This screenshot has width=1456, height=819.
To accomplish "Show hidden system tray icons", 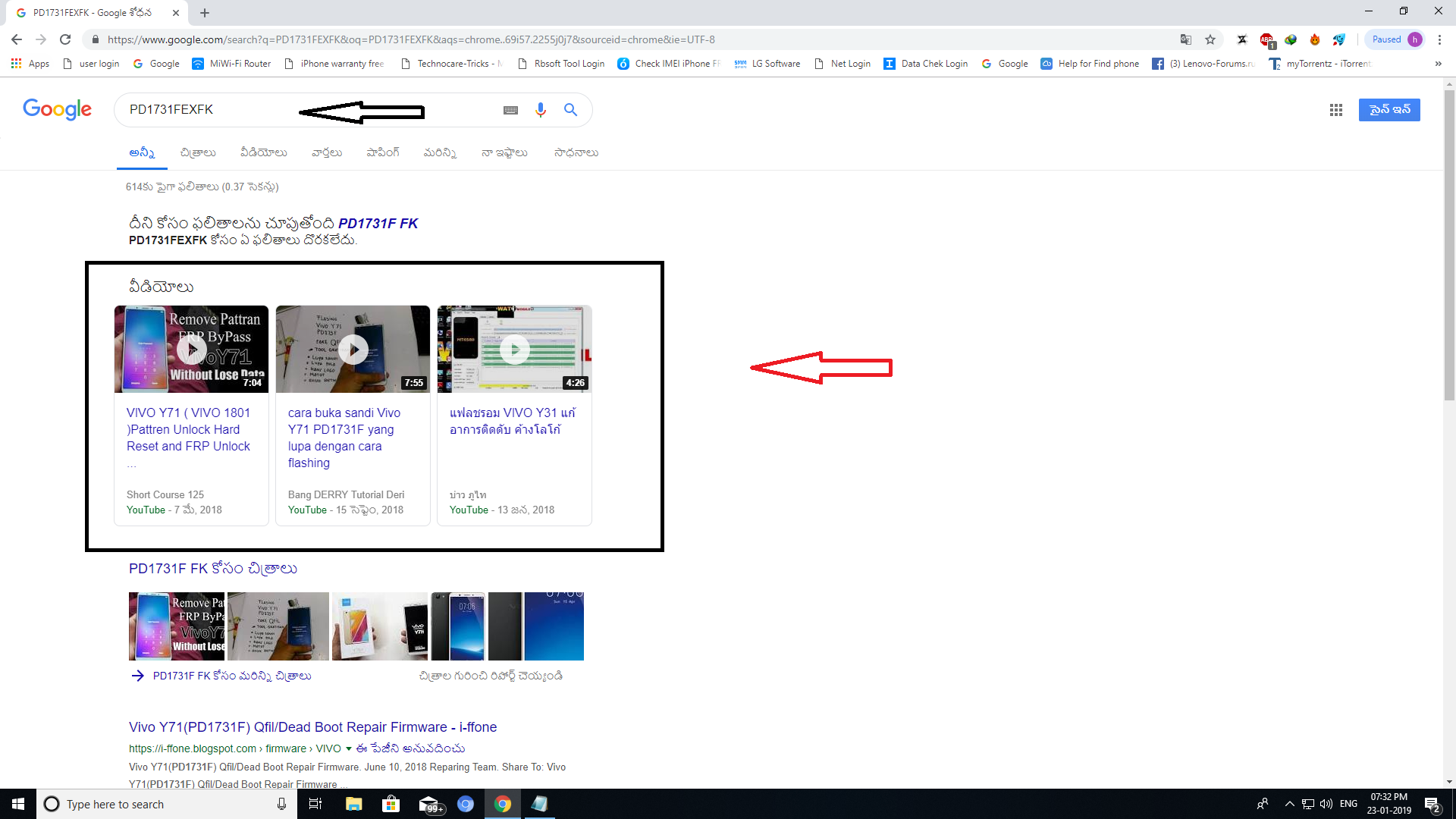I will point(1289,804).
